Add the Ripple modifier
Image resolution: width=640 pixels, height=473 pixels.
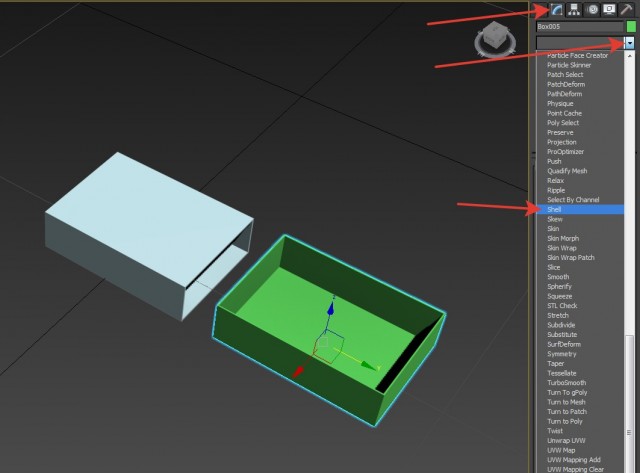tap(556, 191)
